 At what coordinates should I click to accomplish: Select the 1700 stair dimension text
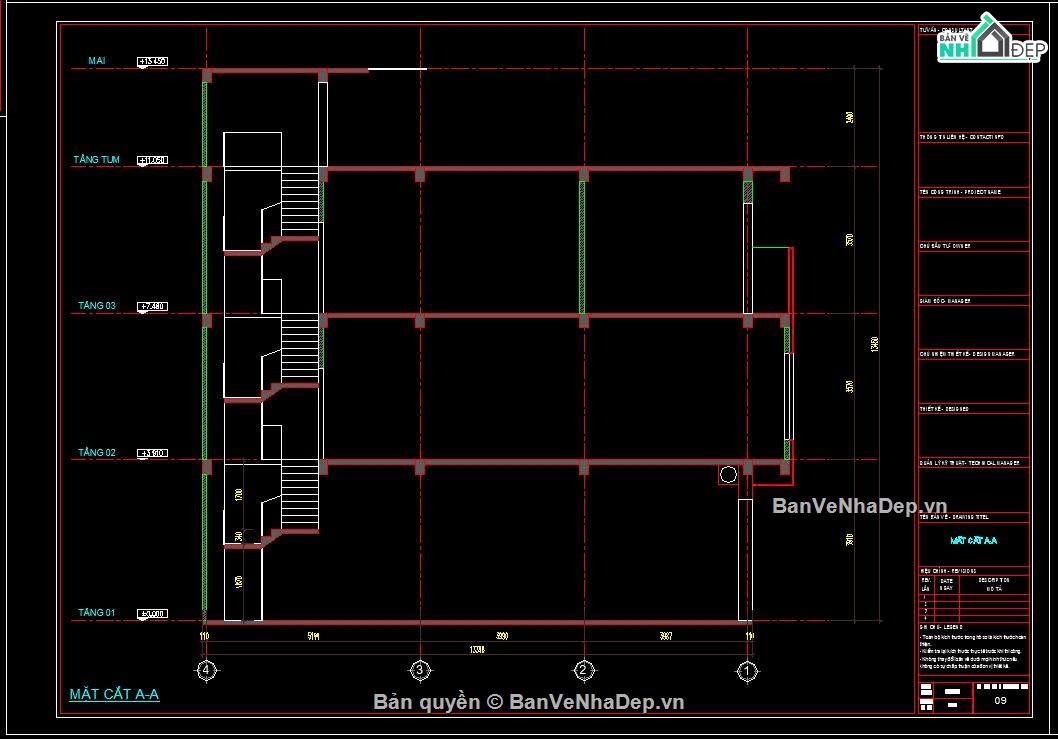pyautogui.click(x=238, y=495)
